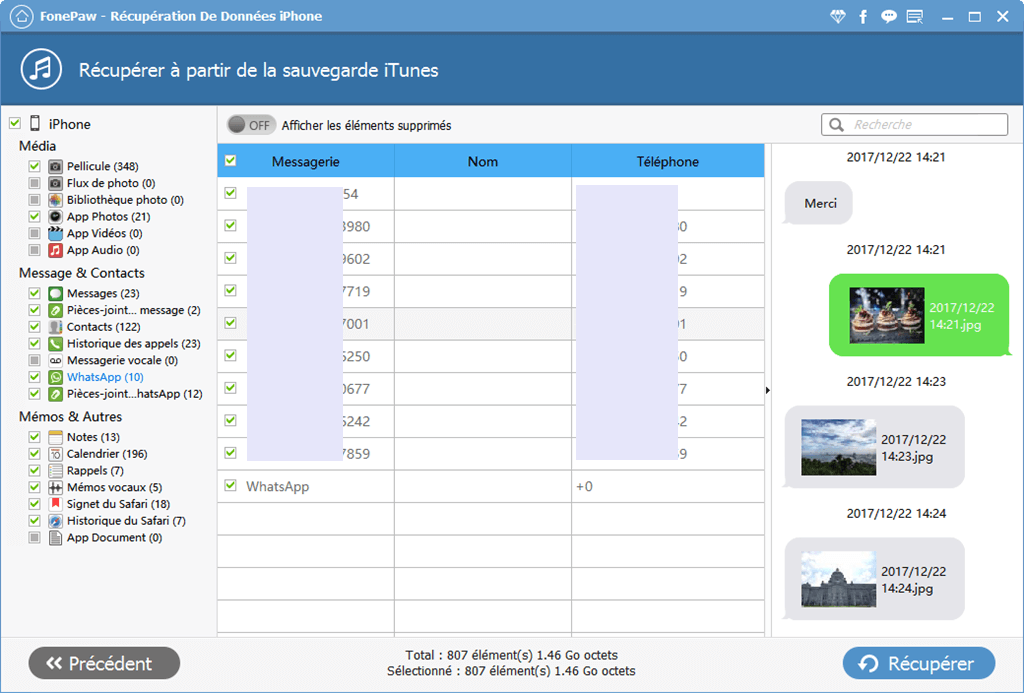Uncheck the Contacts (122) checkbox
1024x693 pixels.
point(35,327)
